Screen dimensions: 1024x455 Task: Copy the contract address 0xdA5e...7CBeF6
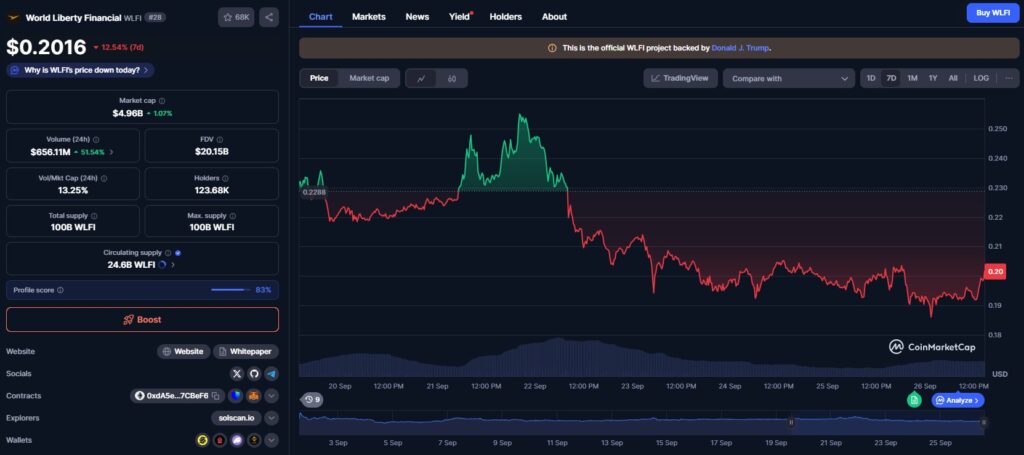pyautogui.click(x=215, y=396)
